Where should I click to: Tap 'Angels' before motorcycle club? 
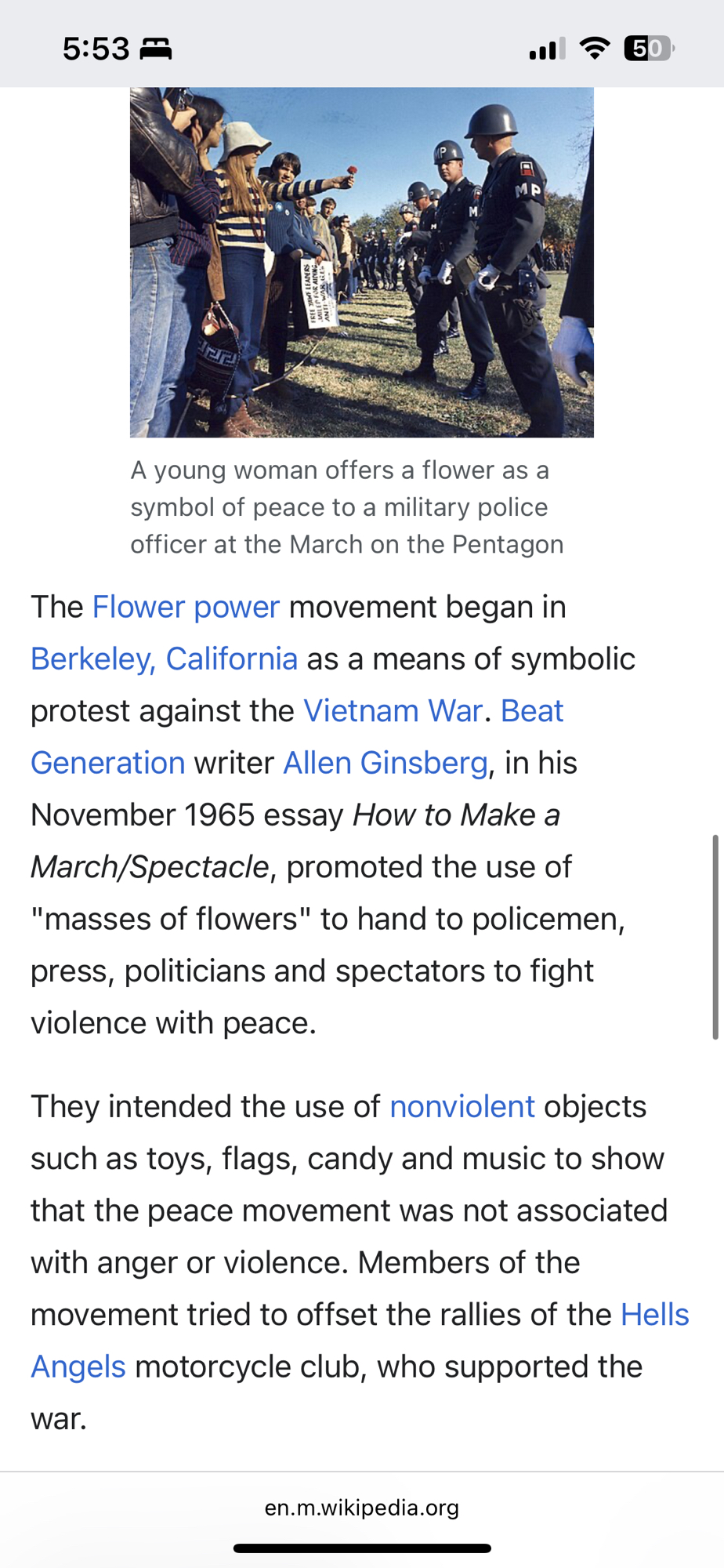pyautogui.click(x=78, y=1367)
